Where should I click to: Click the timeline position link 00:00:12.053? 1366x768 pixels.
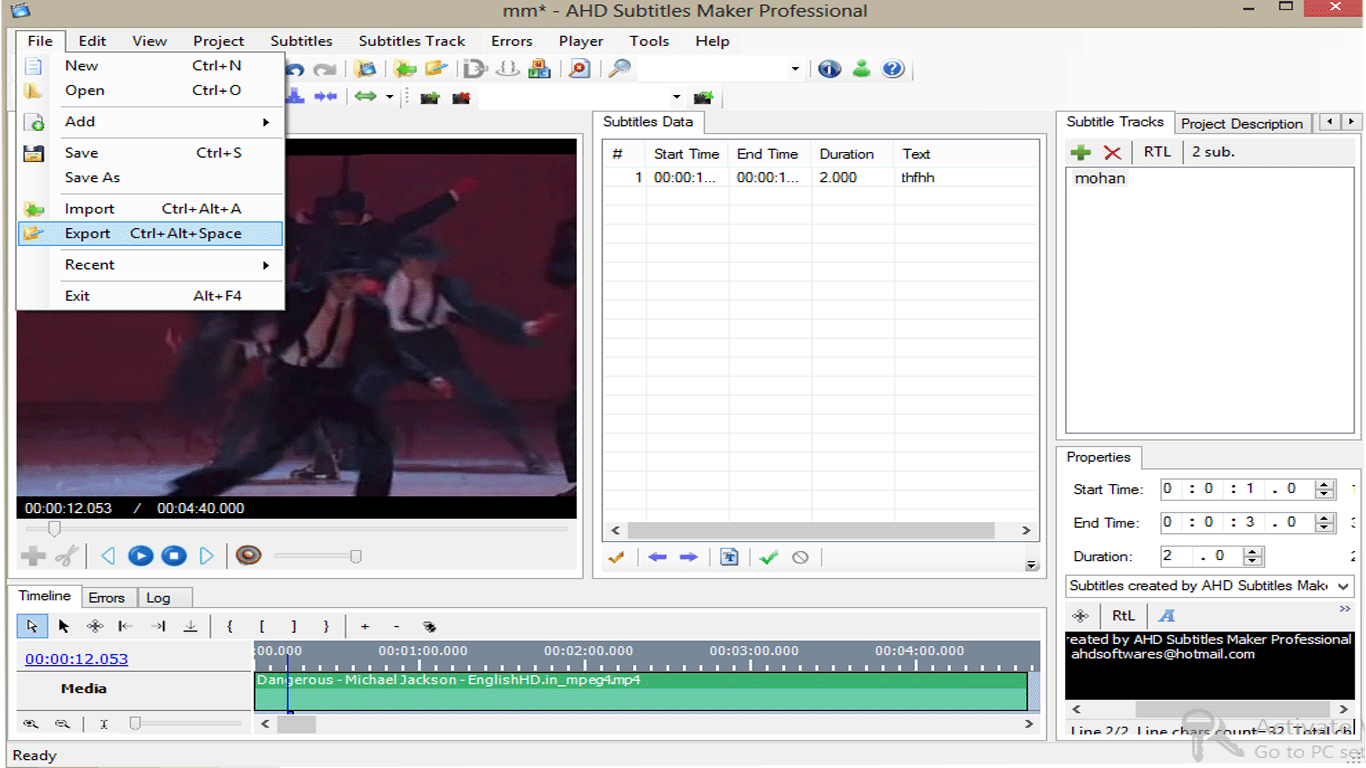[76, 659]
